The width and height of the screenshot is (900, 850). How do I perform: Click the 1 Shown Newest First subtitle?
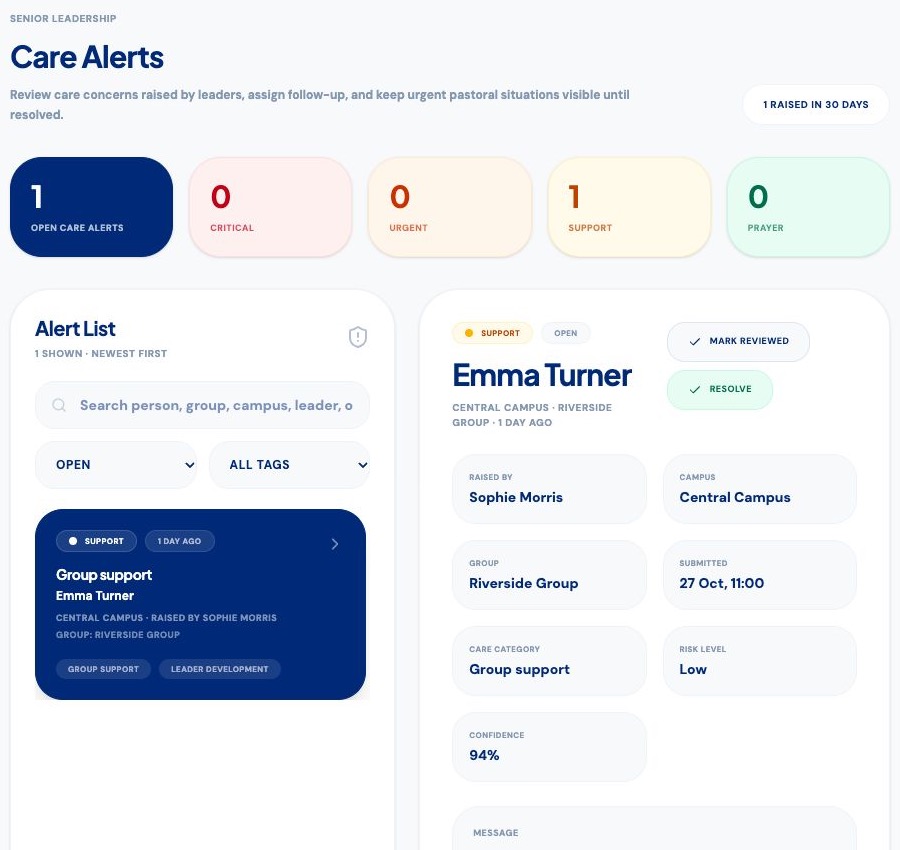(x=101, y=354)
